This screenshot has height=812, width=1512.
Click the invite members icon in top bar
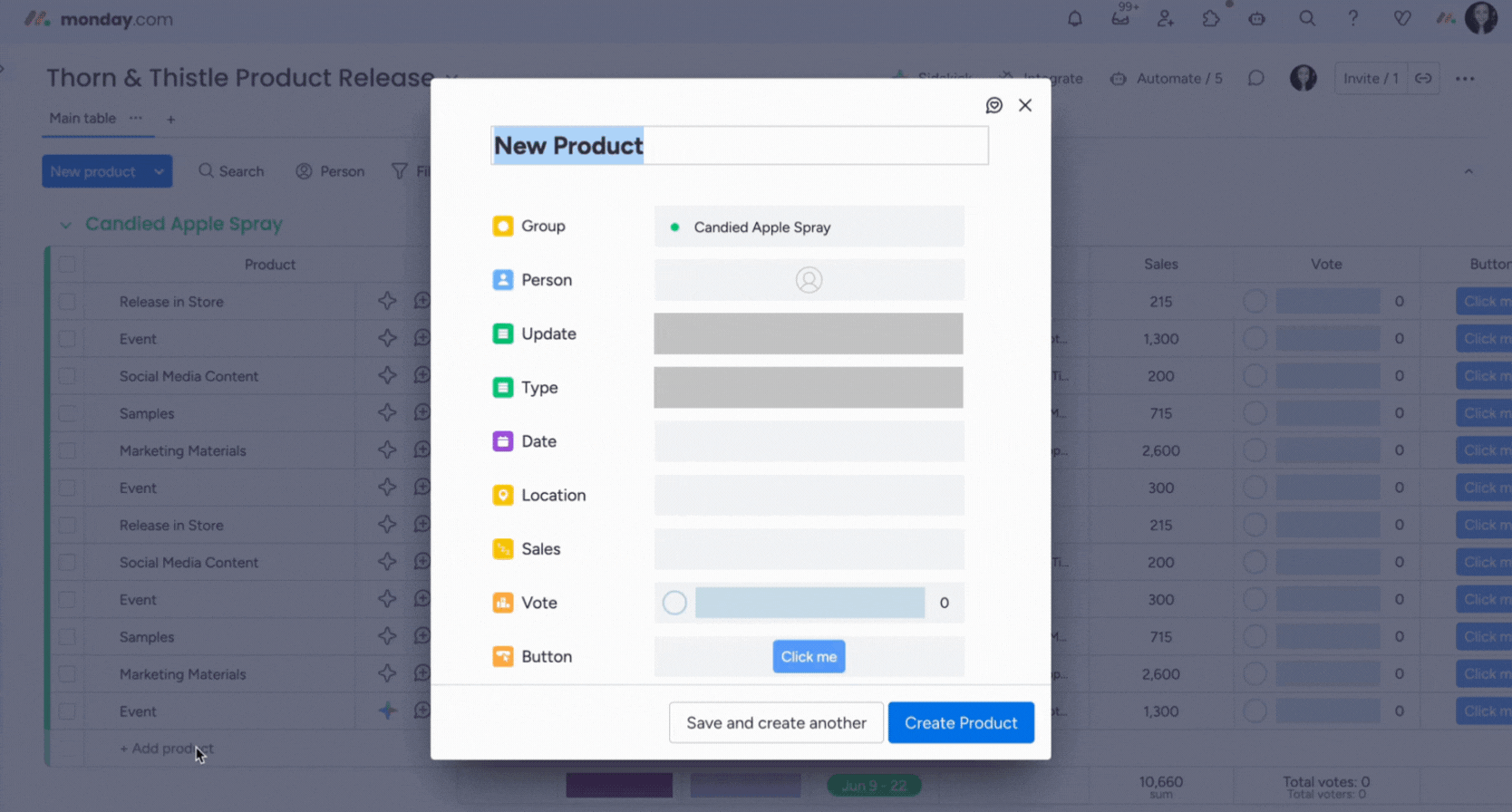pyautogui.click(x=1166, y=19)
